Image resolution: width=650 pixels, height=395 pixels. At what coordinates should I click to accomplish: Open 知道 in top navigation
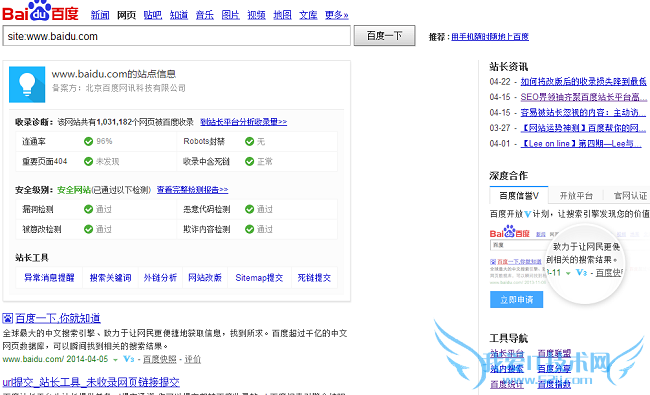pyautogui.click(x=179, y=15)
